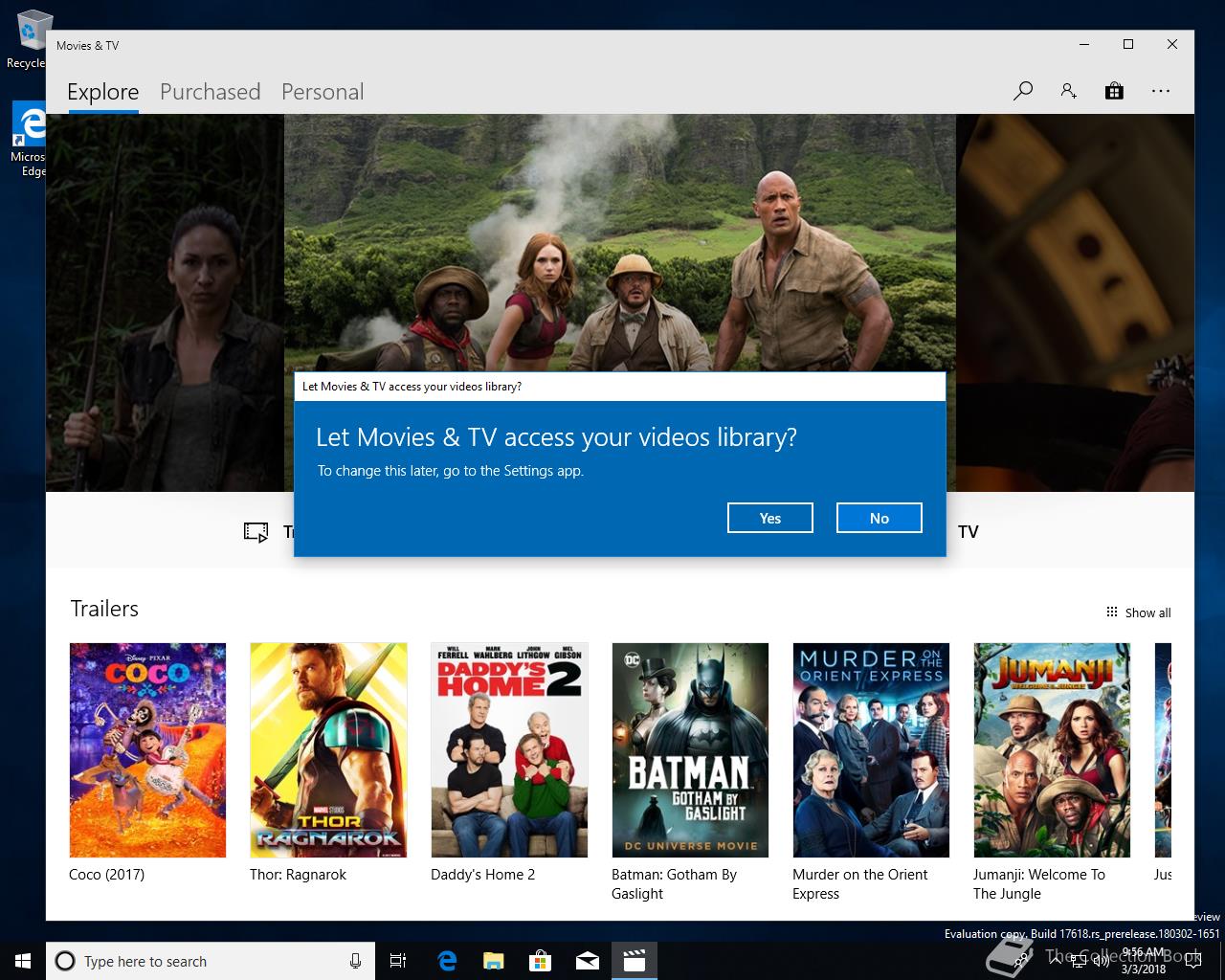Open the Daddy's Home 2 poster

[x=509, y=750]
